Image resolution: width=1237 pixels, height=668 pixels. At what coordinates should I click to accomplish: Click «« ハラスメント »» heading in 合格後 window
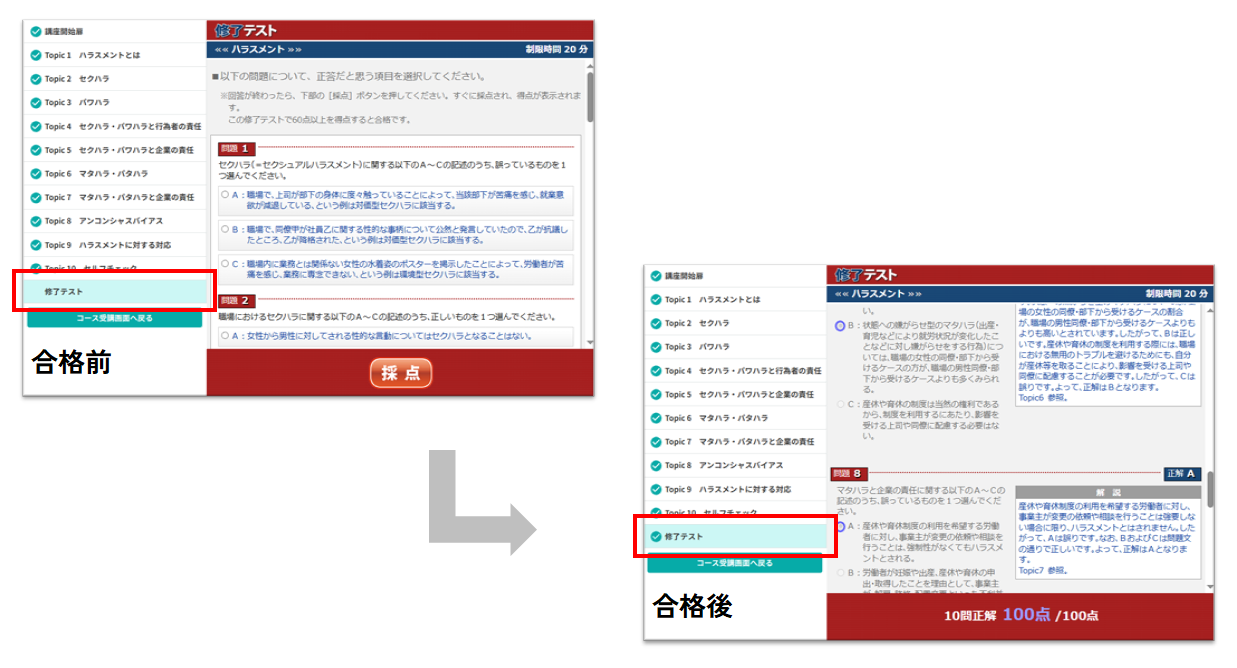(878, 294)
